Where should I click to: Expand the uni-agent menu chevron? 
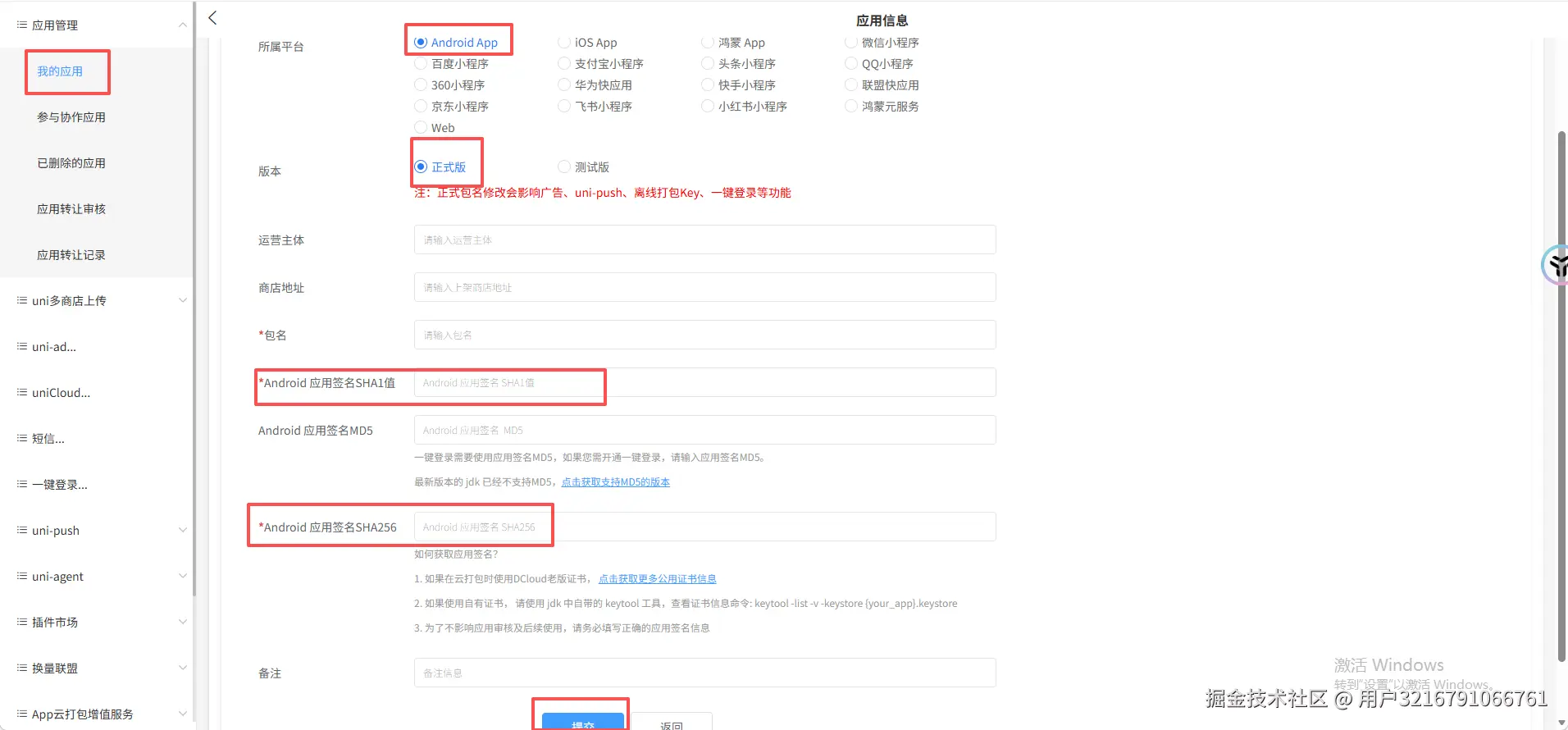pos(182,577)
